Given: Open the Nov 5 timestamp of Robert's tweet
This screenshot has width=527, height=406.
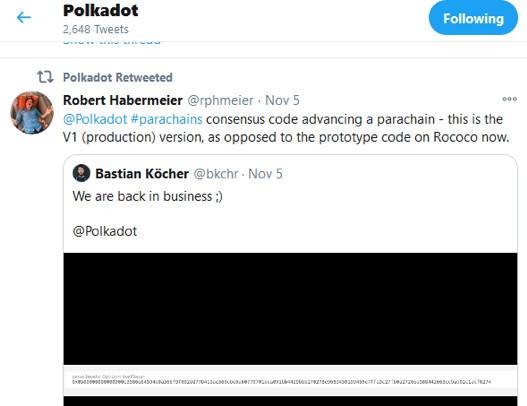Looking at the screenshot, I should pyautogui.click(x=282, y=100).
